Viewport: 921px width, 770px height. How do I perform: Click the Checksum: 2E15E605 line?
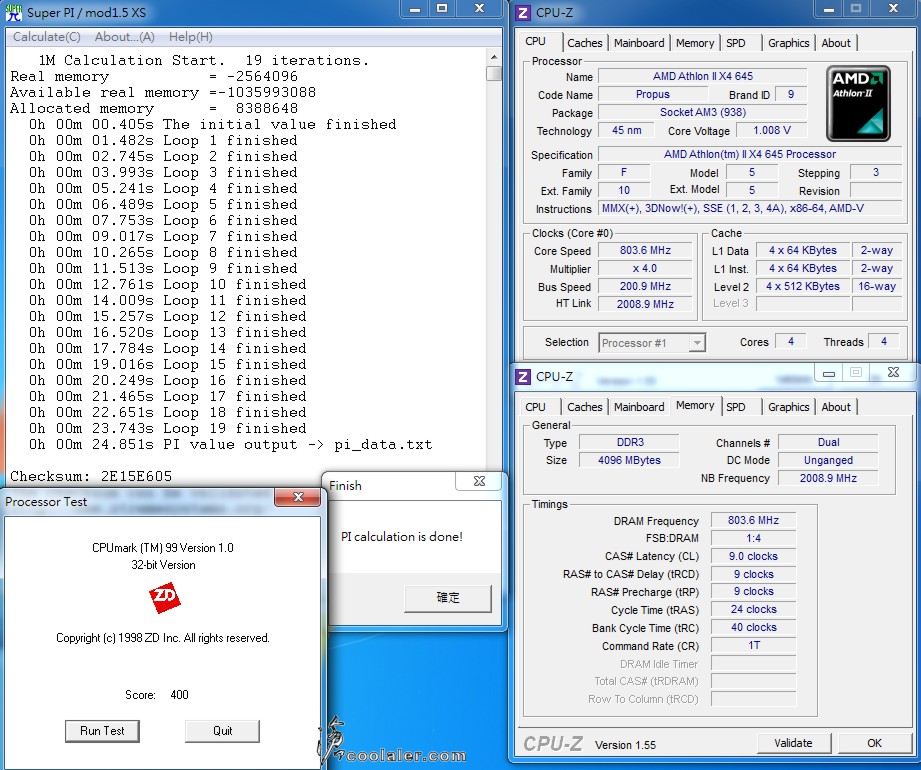tap(91, 476)
